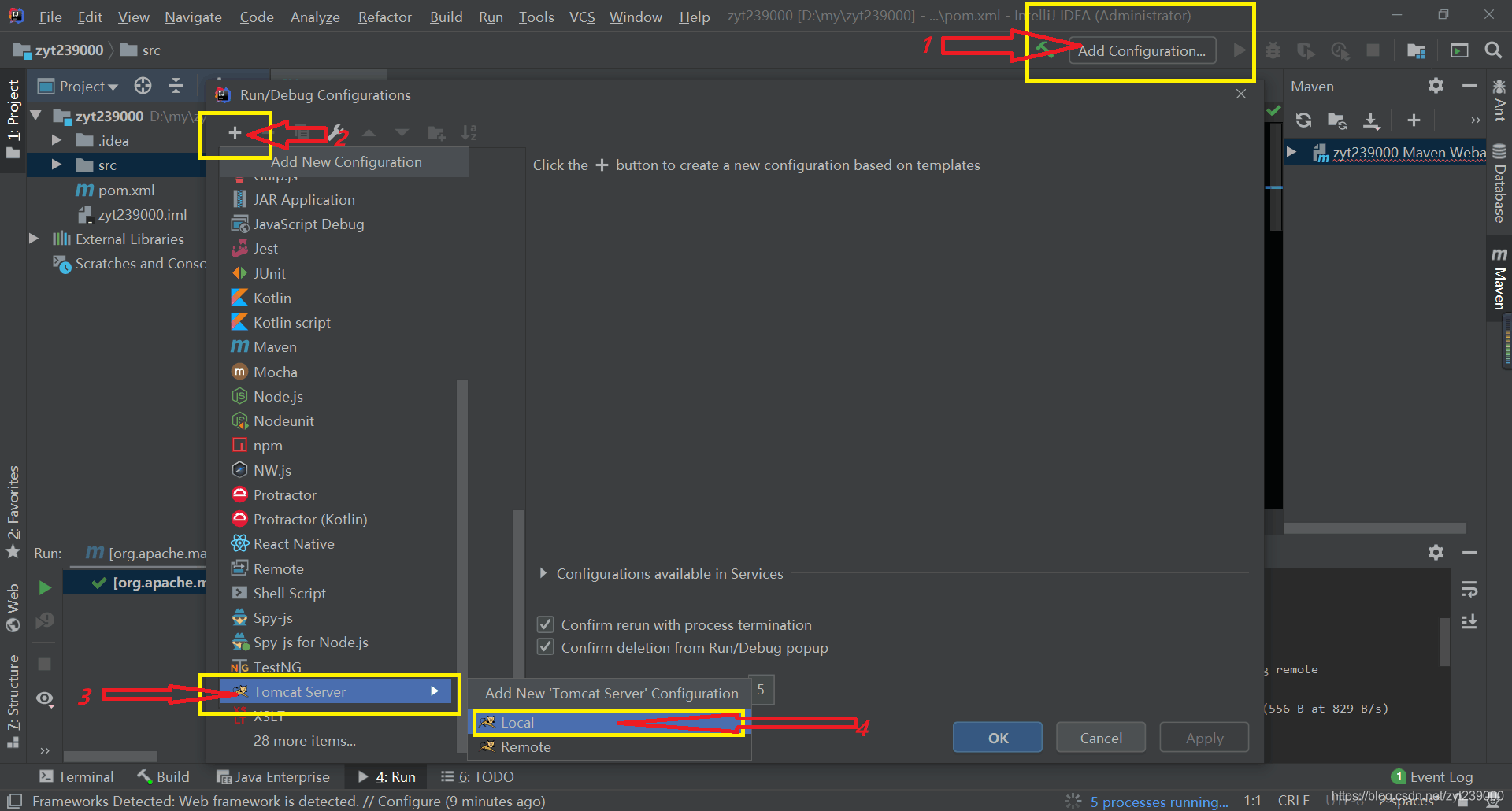Viewport: 1512px width, 811px height.
Task: Open Run panel settings gear
Action: [1436, 552]
